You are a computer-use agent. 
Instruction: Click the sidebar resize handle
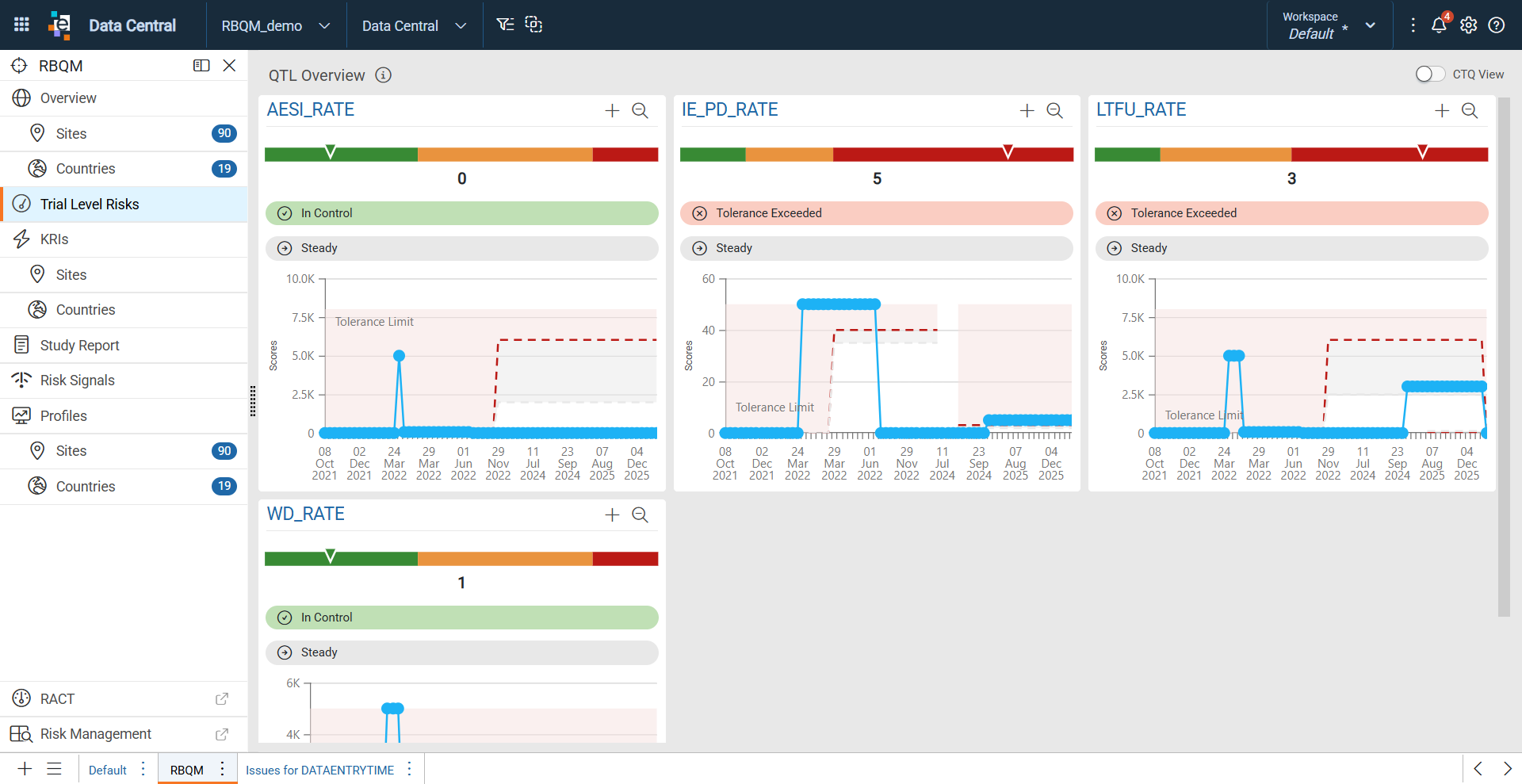click(x=253, y=401)
